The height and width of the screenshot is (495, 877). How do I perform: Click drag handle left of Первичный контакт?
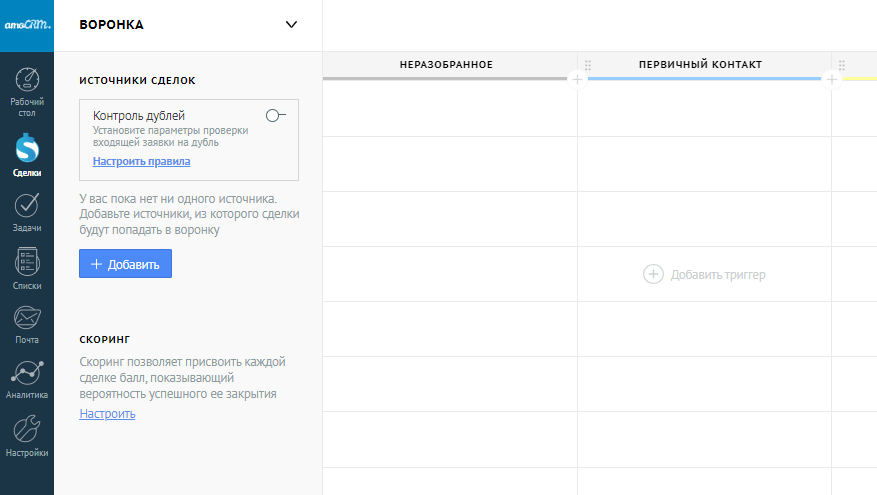(588, 65)
